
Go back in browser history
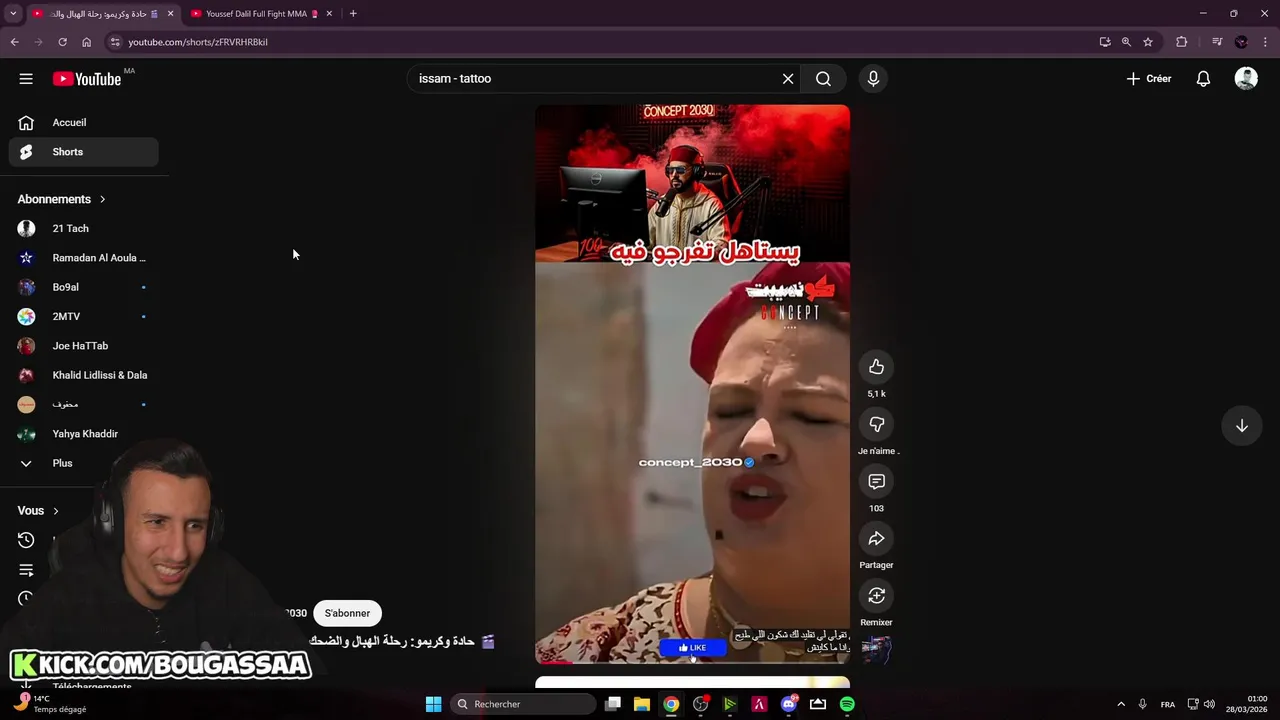pyautogui.click(x=14, y=42)
